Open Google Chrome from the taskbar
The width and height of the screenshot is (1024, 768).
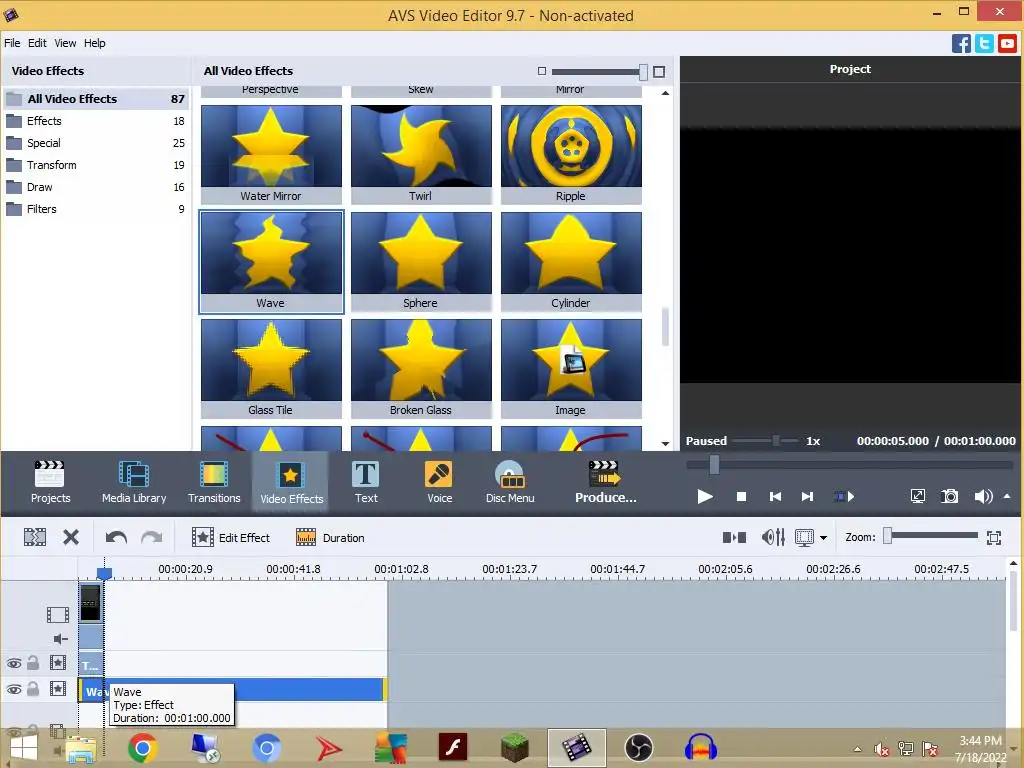pyautogui.click(x=142, y=748)
